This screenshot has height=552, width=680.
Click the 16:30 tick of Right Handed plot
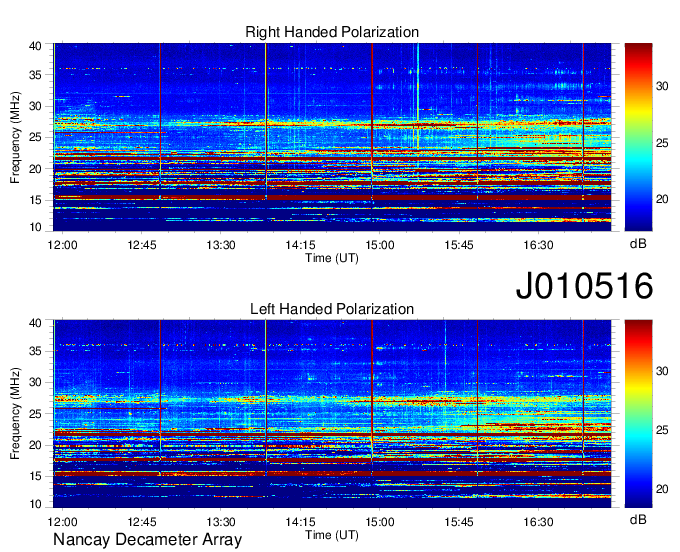(x=538, y=245)
